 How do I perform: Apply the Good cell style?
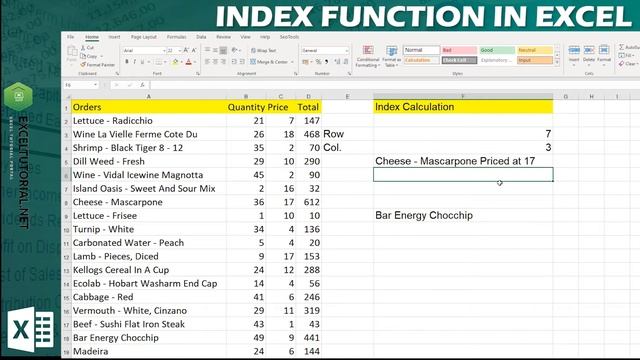click(497, 50)
